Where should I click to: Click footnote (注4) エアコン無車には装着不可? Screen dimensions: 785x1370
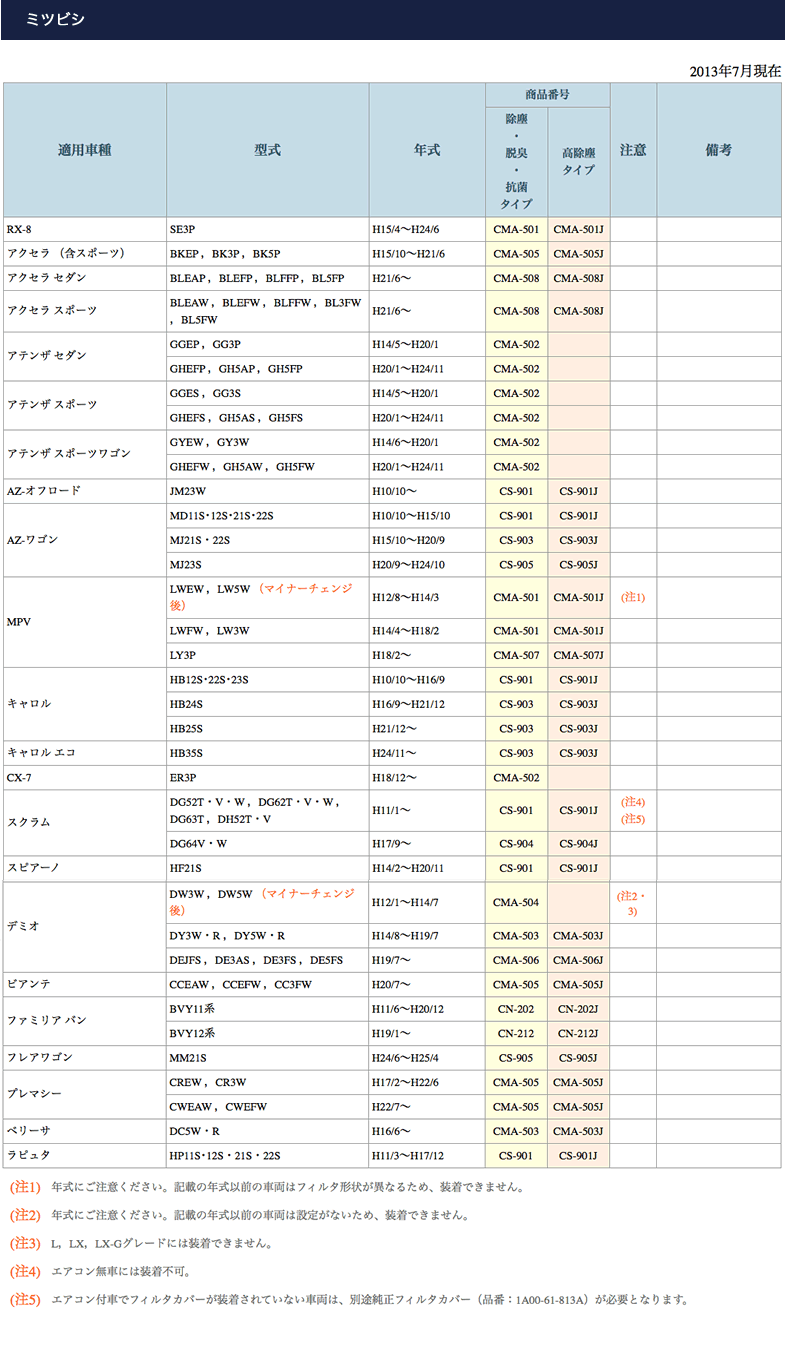[100, 1272]
